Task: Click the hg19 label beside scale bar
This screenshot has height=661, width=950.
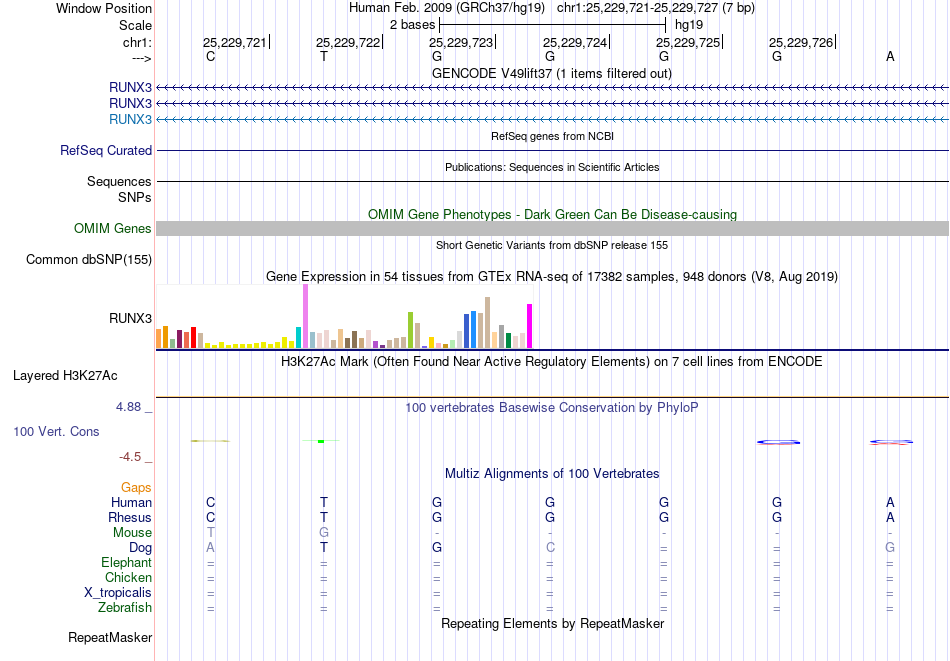Action: coord(689,25)
